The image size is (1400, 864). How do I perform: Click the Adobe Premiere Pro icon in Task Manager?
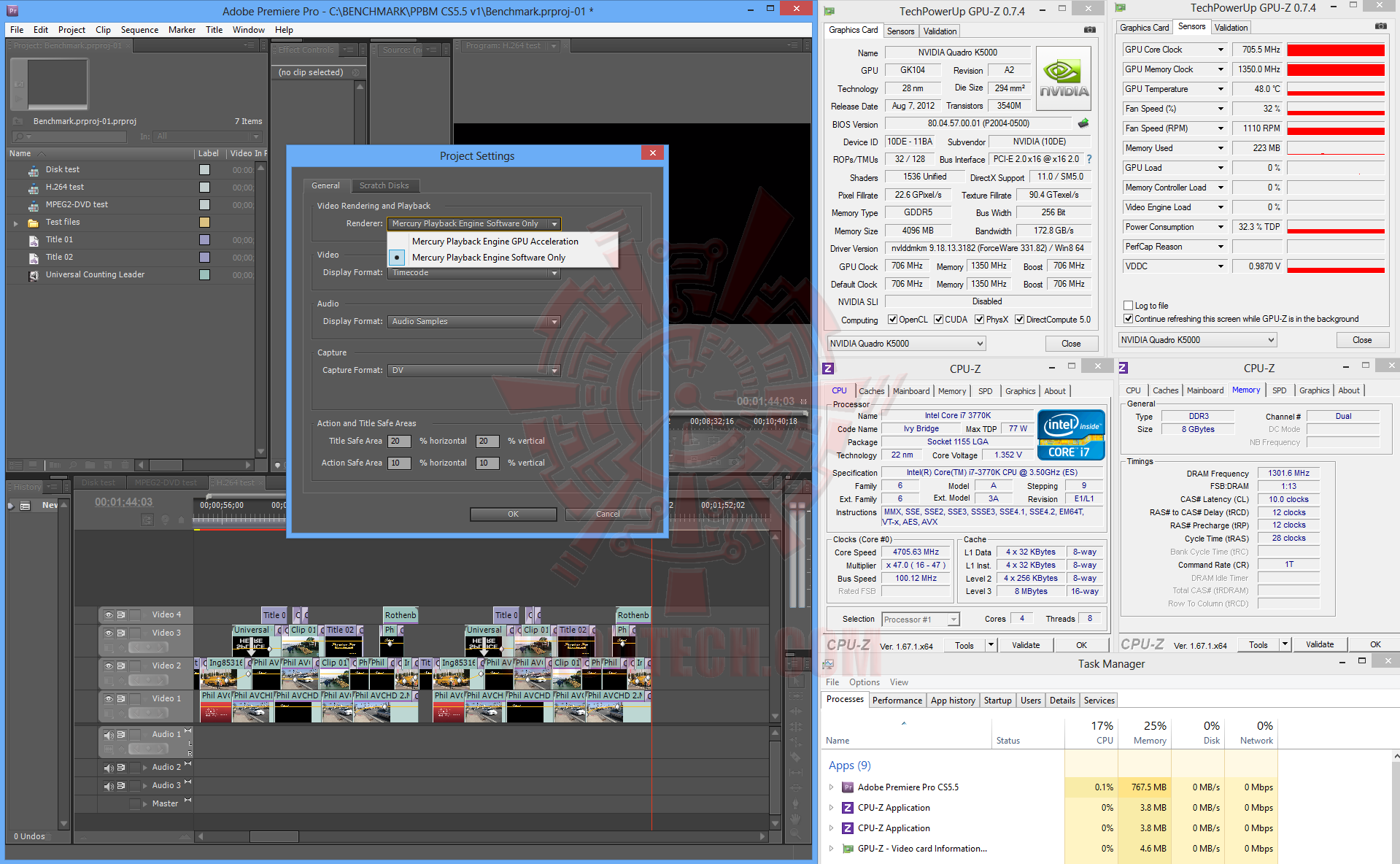point(848,787)
